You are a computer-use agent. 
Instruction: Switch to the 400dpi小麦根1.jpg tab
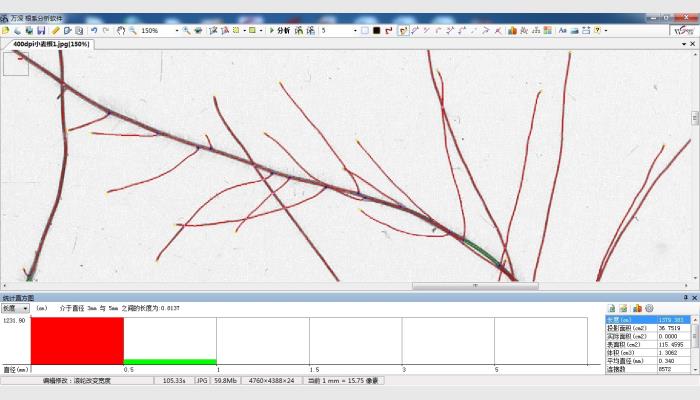52,44
